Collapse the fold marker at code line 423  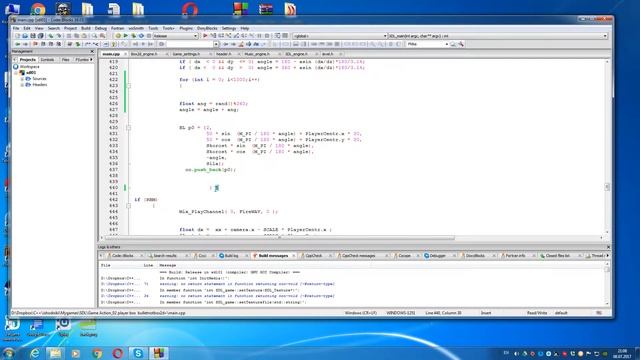(x=129, y=86)
